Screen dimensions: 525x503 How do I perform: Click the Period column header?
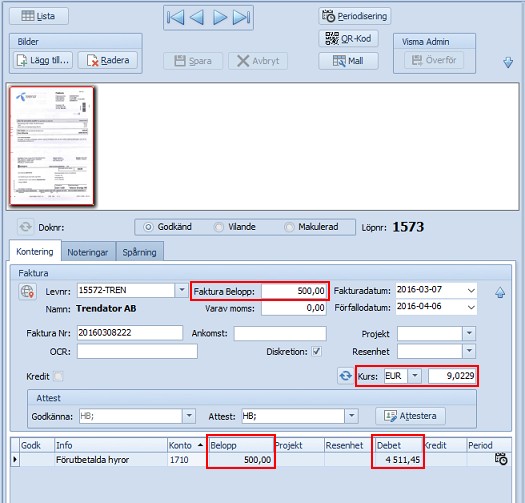pyautogui.click(x=489, y=445)
